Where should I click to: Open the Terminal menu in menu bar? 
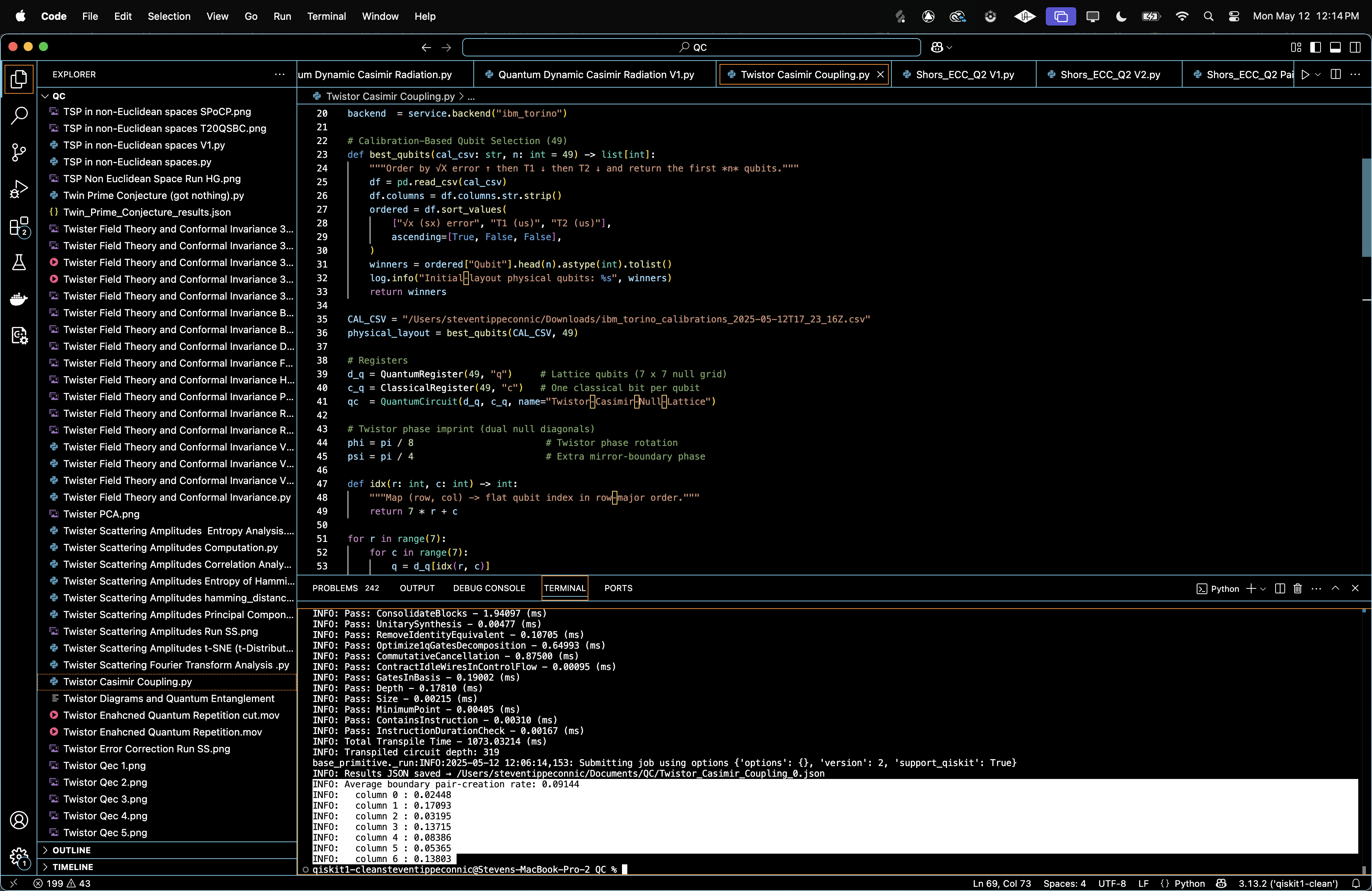pos(326,16)
